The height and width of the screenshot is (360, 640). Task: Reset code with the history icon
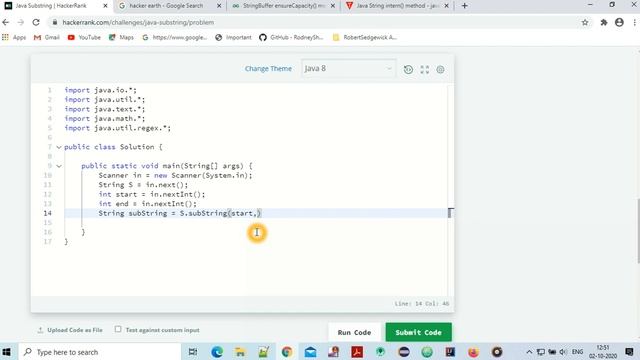(x=408, y=69)
